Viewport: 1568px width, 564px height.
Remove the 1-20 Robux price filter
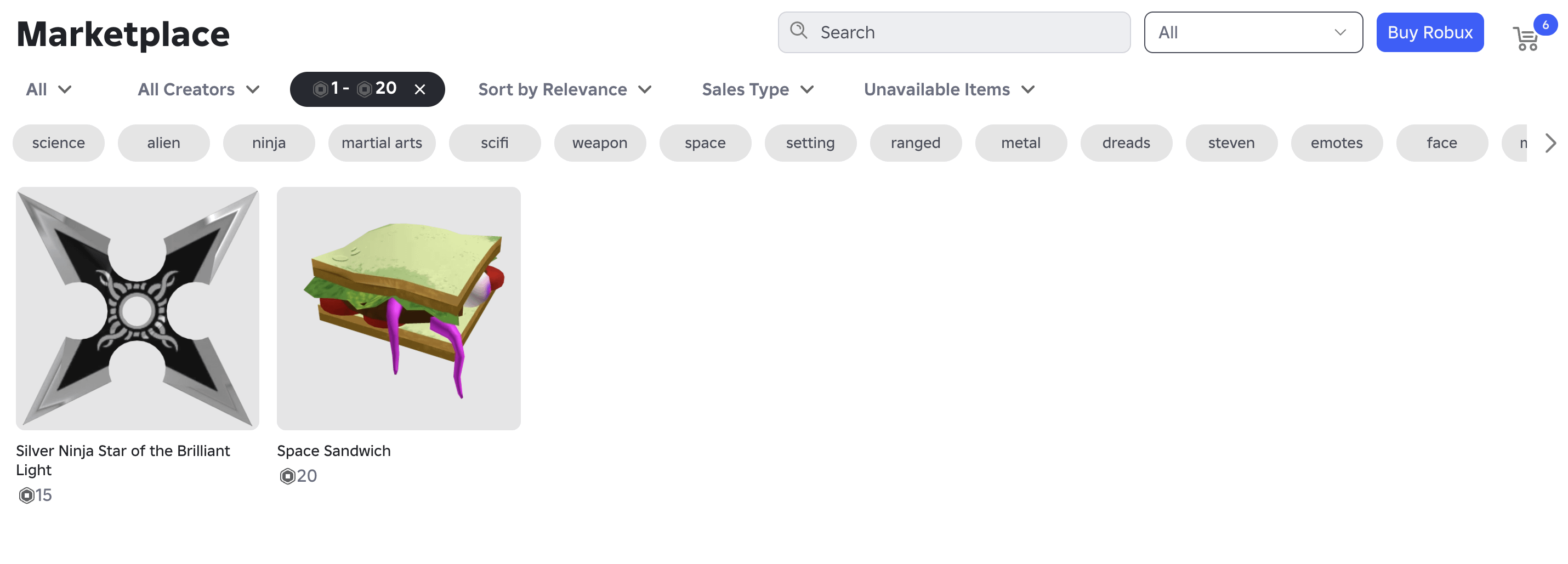click(x=419, y=89)
